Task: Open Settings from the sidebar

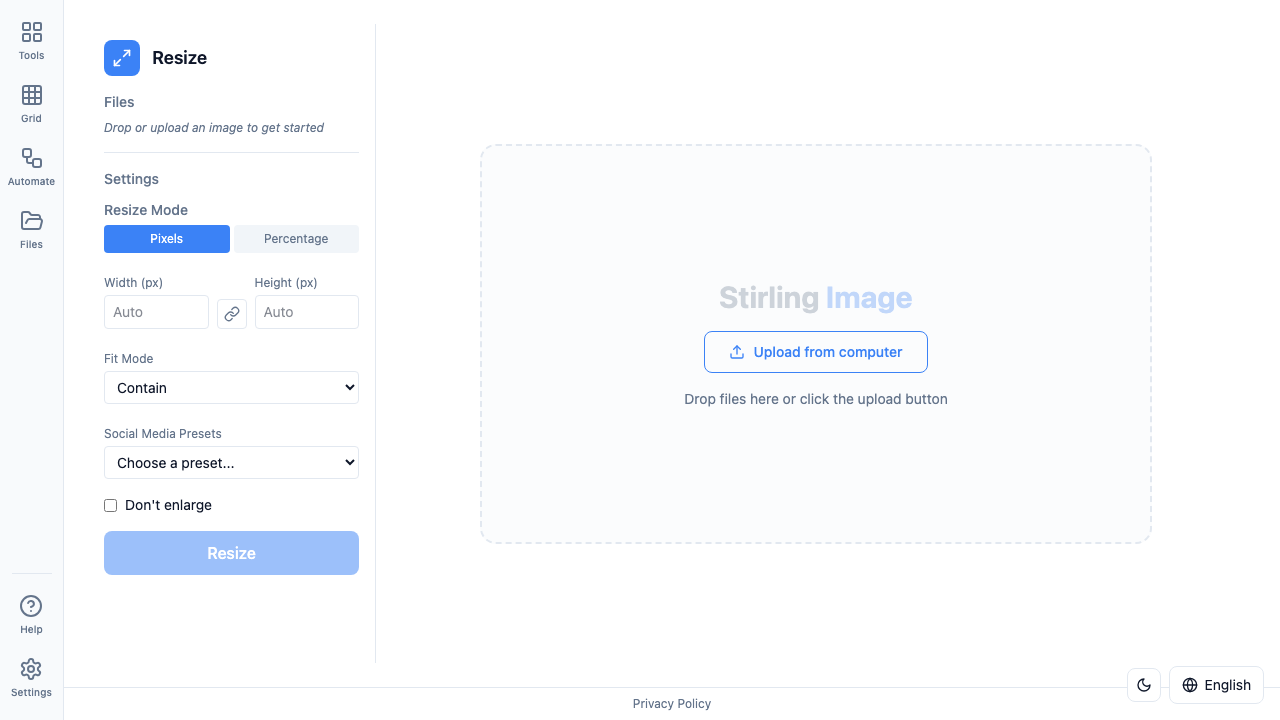Action: click(32, 678)
